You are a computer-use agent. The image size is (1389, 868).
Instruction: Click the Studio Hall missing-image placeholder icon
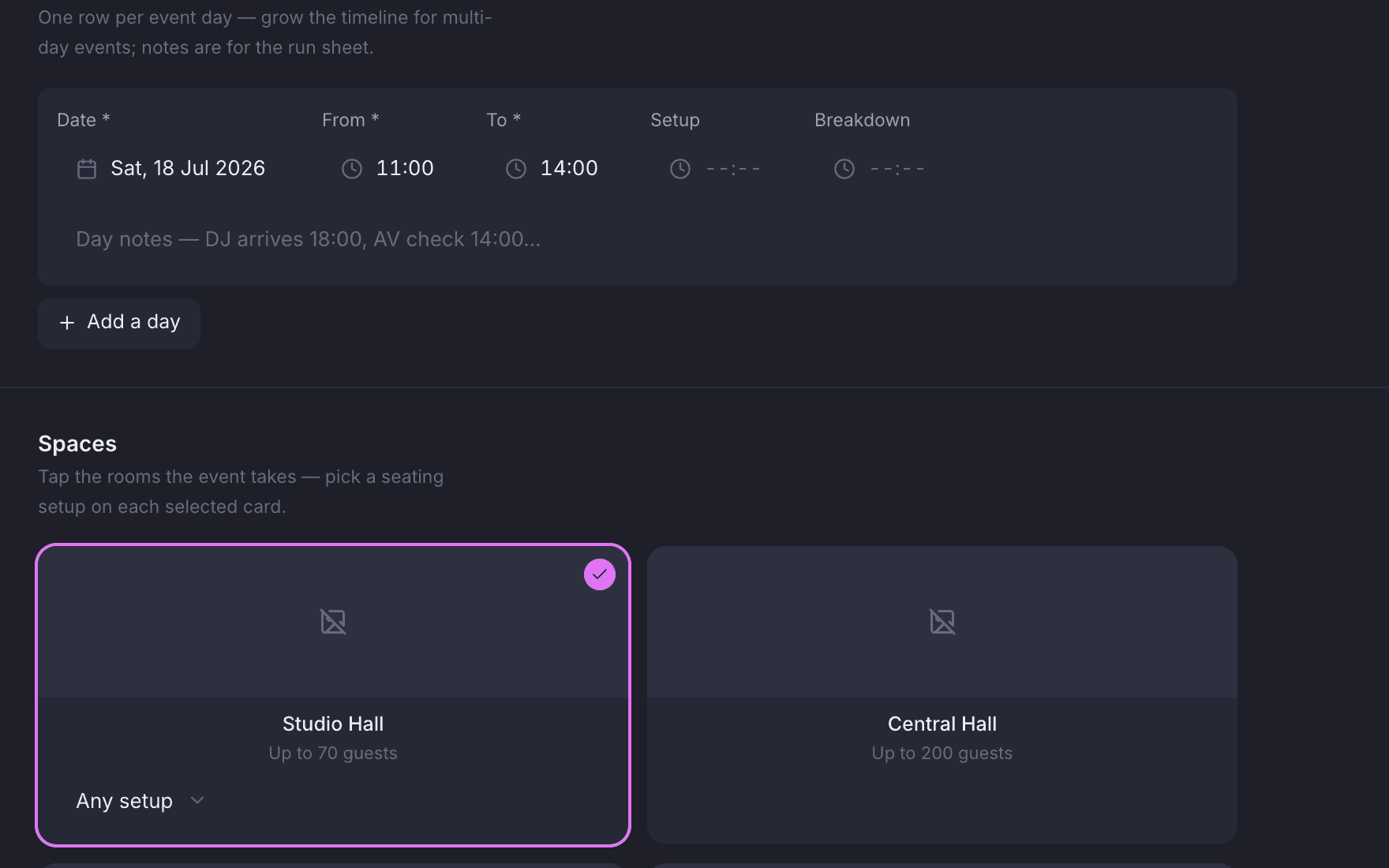pos(333,622)
